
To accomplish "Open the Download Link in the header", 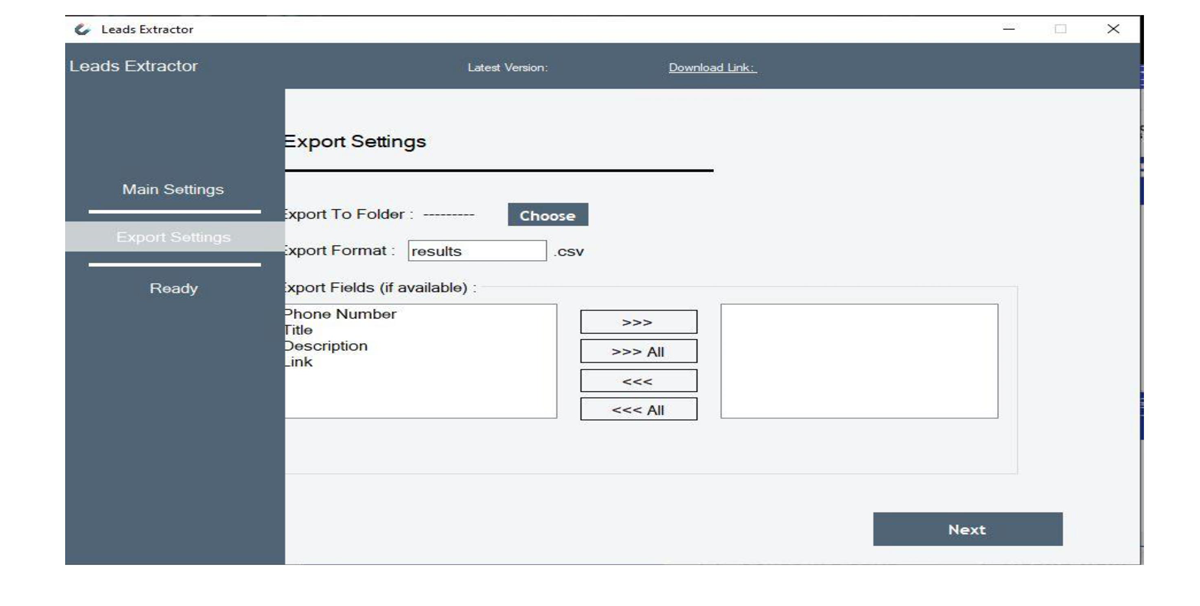I will (712, 68).
